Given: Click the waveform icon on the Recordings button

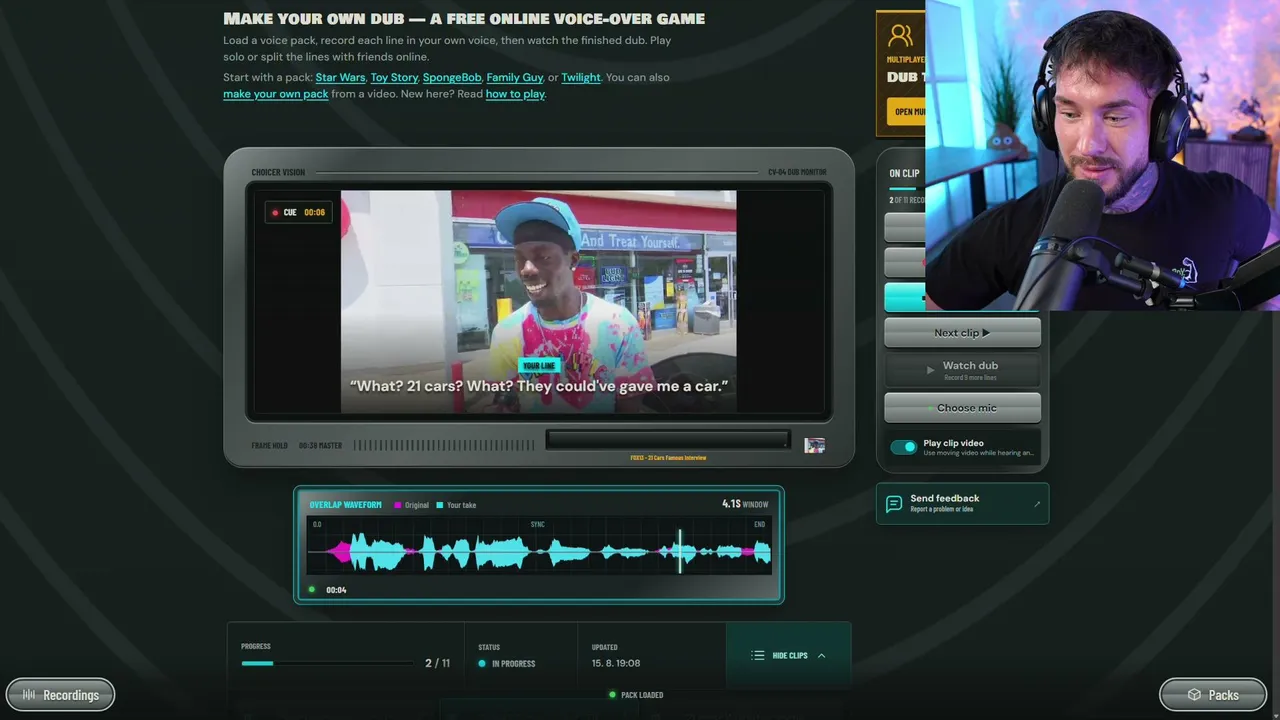Looking at the screenshot, I should (x=30, y=695).
